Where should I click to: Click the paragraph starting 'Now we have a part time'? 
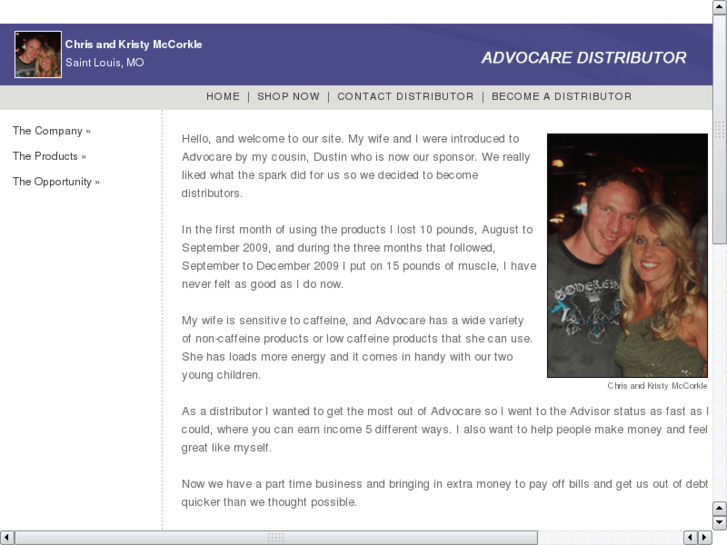tap(445, 493)
